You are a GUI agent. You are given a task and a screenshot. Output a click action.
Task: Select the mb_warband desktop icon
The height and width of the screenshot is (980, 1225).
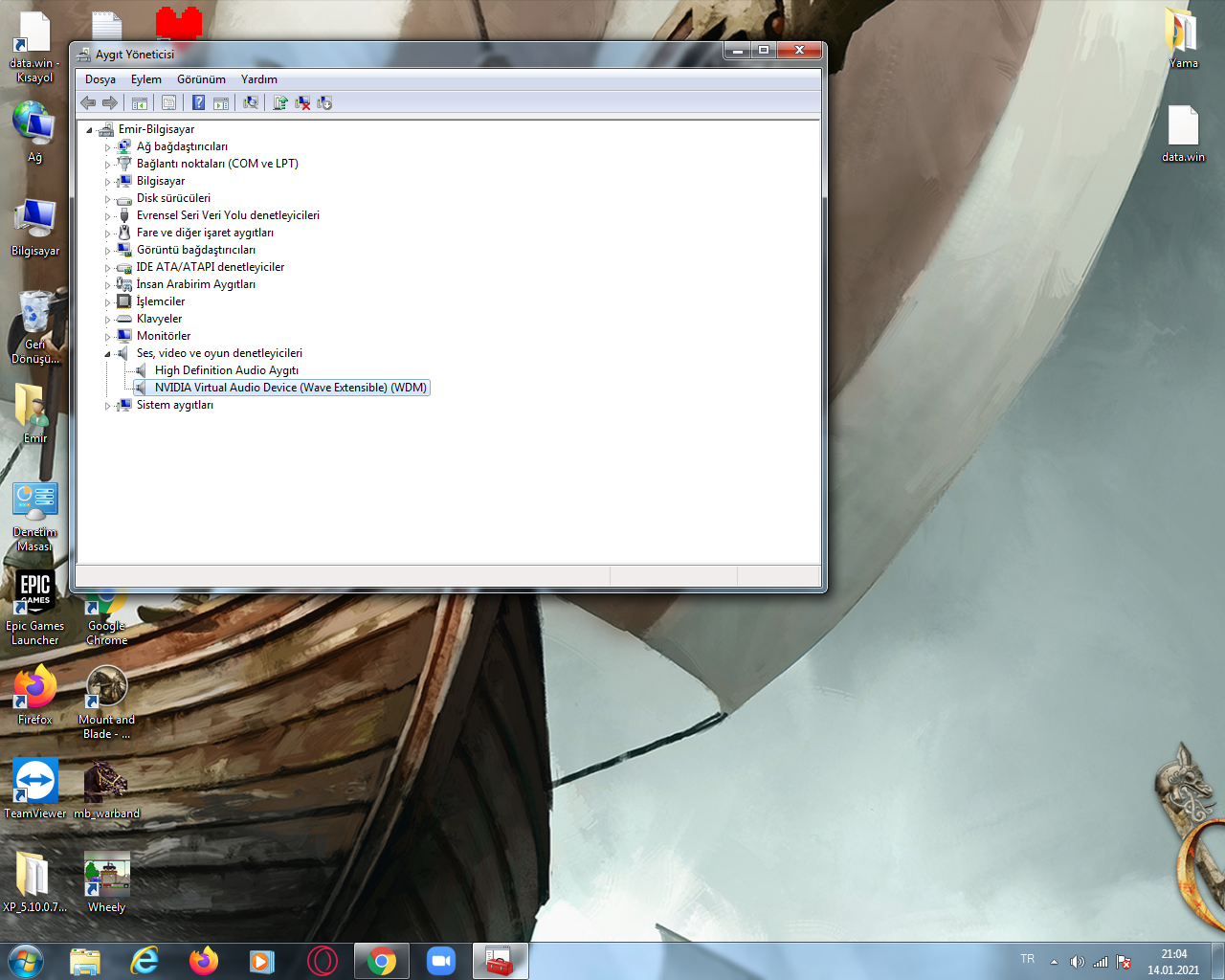pyautogui.click(x=107, y=789)
